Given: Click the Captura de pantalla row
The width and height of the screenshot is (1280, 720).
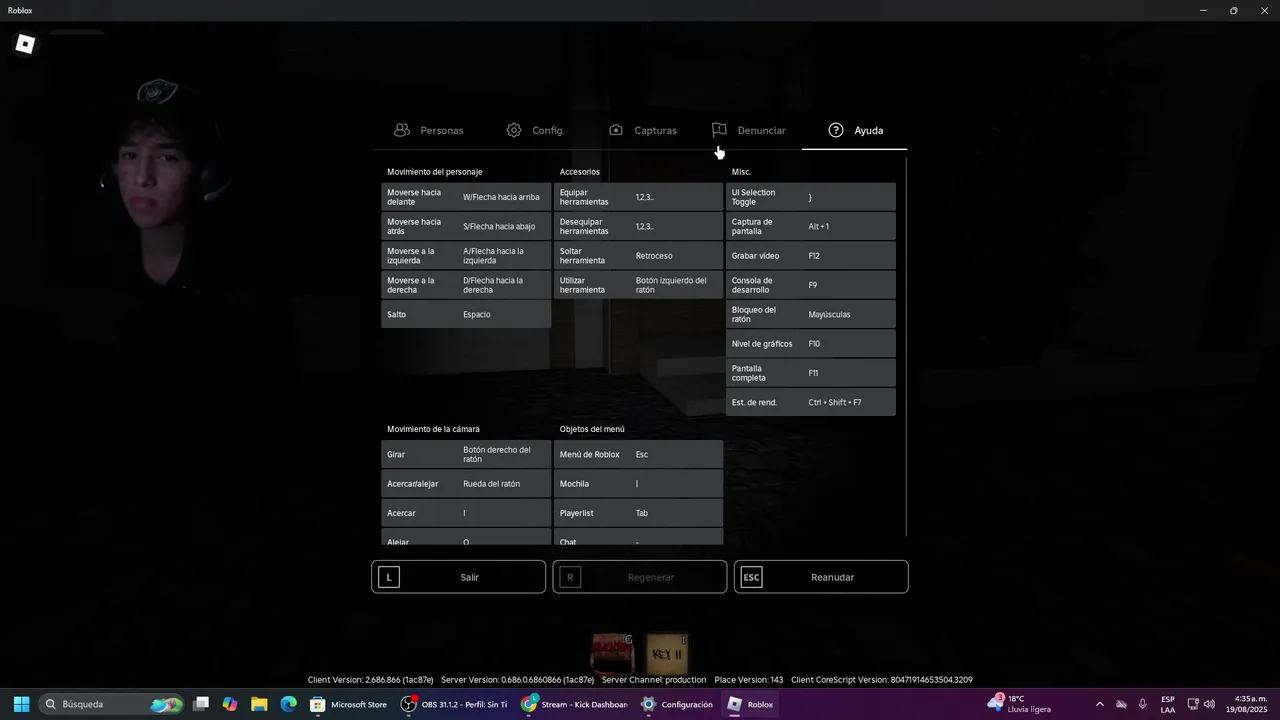Looking at the screenshot, I should (811, 226).
